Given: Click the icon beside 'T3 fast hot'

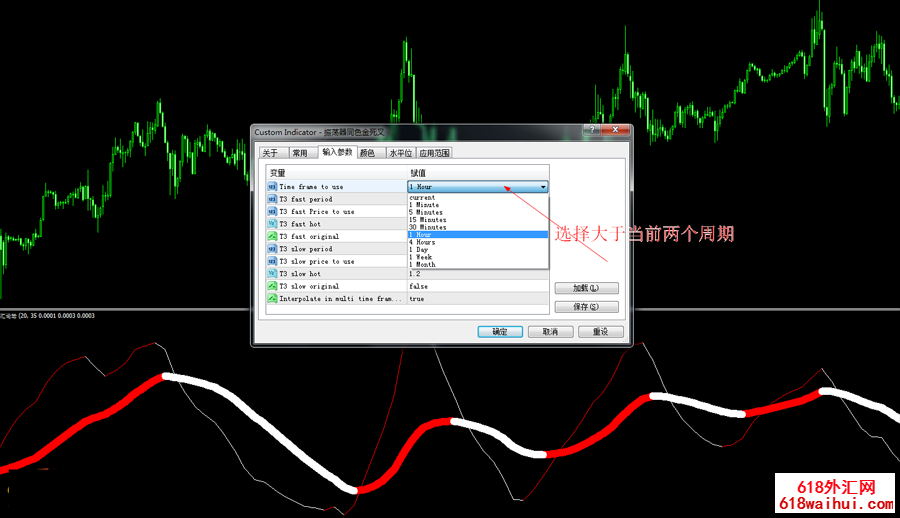Looking at the screenshot, I should tap(272, 224).
